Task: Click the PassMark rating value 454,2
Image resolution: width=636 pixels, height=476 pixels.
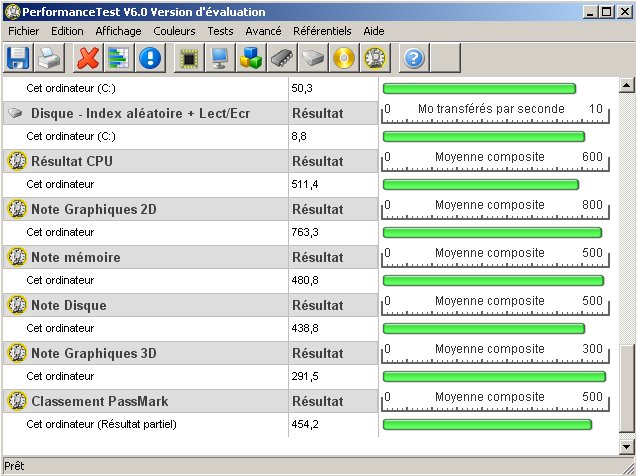Action: [305, 424]
